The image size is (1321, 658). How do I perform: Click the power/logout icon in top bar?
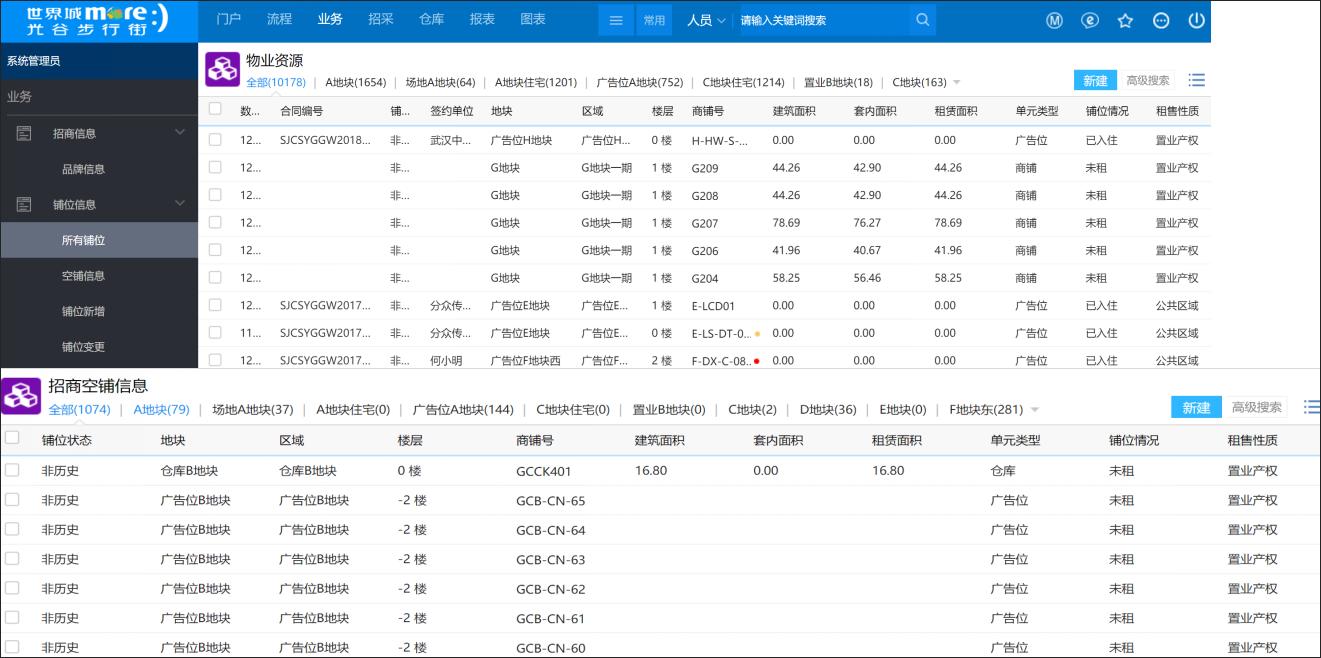[1197, 20]
